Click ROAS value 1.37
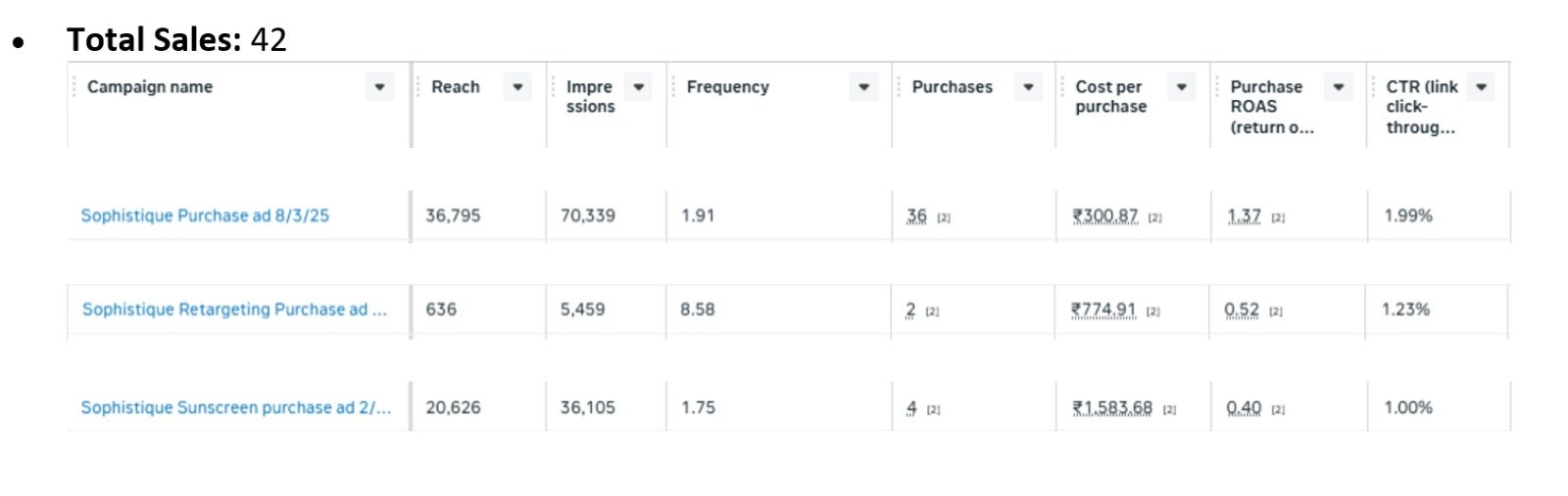Image resolution: width=1568 pixels, height=496 pixels. click(1244, 216)
